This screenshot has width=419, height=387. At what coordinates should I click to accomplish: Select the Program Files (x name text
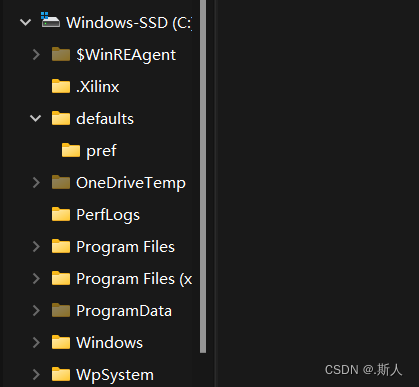(x=134, y=279)
